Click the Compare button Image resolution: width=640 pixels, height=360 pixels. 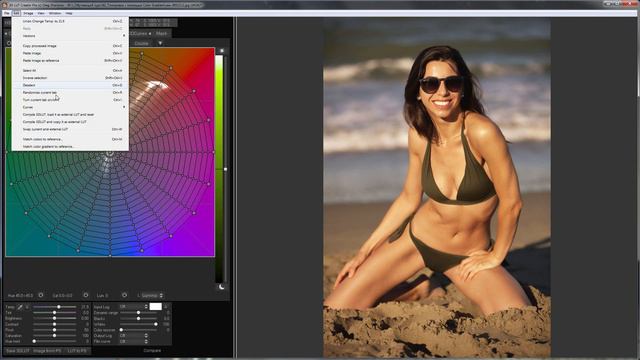(152, 351)
